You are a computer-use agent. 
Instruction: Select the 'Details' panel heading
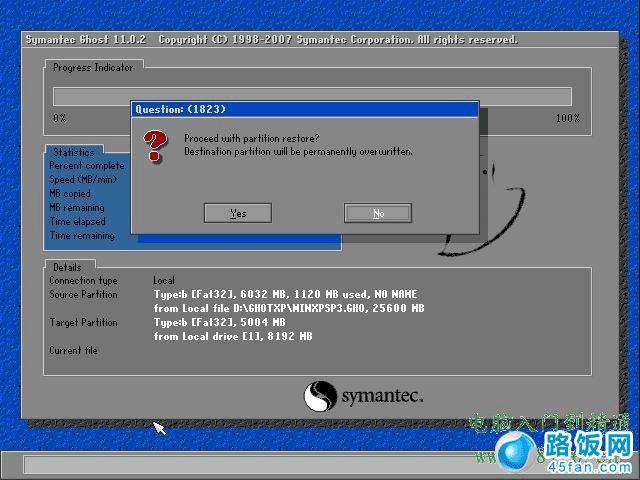(x=67, y=267)
